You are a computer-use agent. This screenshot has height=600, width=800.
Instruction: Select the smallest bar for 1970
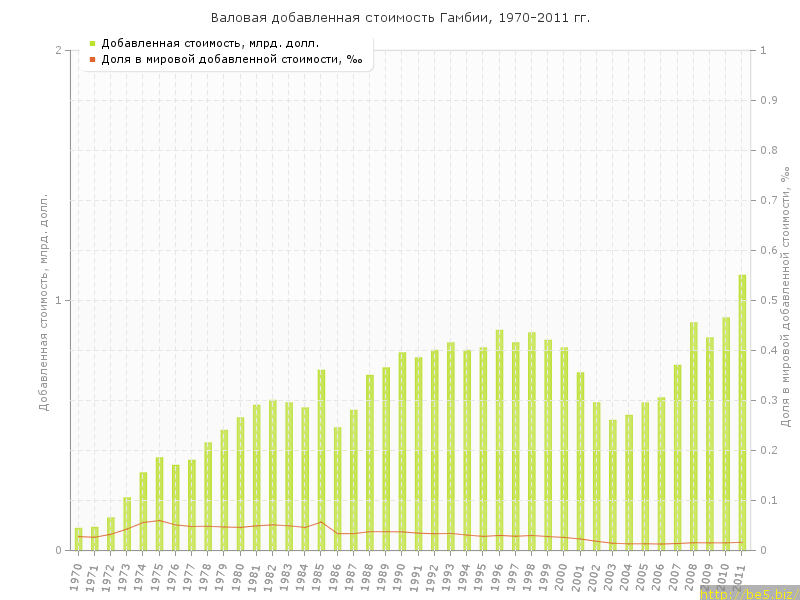tap(78, 539)
